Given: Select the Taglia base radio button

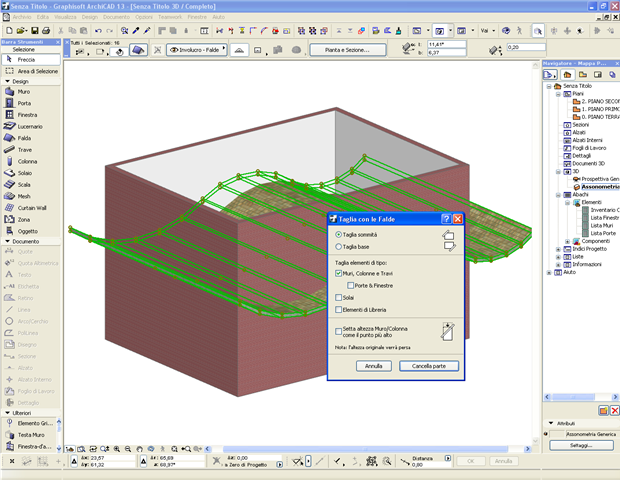Looking at the screenshot, I should [338, 247].
